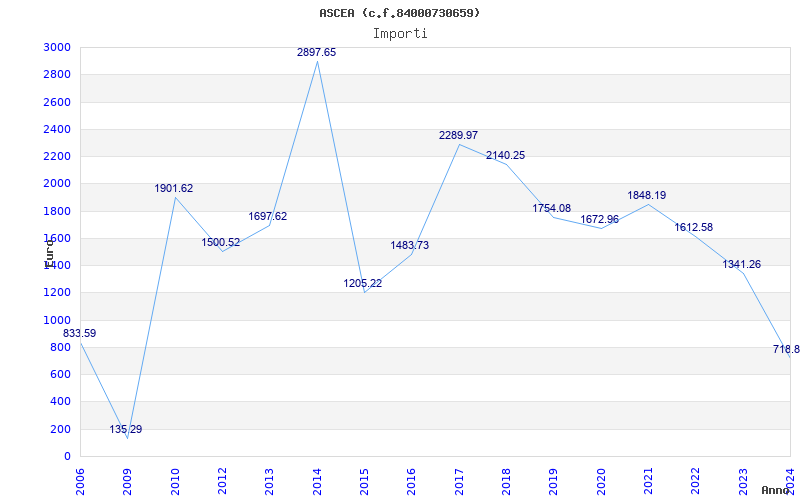Viewport: 800px width, 500px height.
Task: Click the 135.29 data label
Action: (126, 430)
